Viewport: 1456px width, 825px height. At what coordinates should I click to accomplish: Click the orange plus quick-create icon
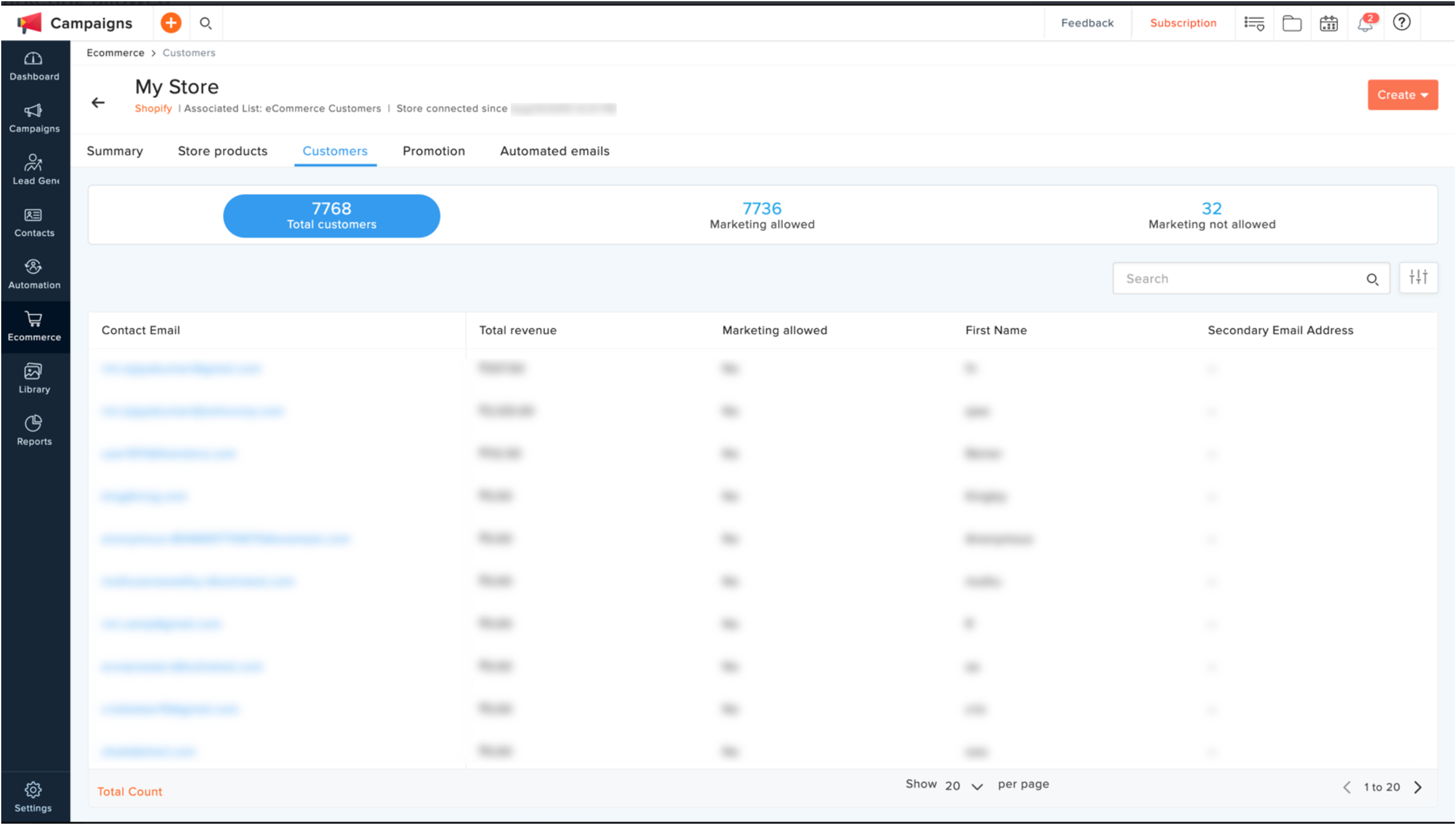(x=171, y=23)
